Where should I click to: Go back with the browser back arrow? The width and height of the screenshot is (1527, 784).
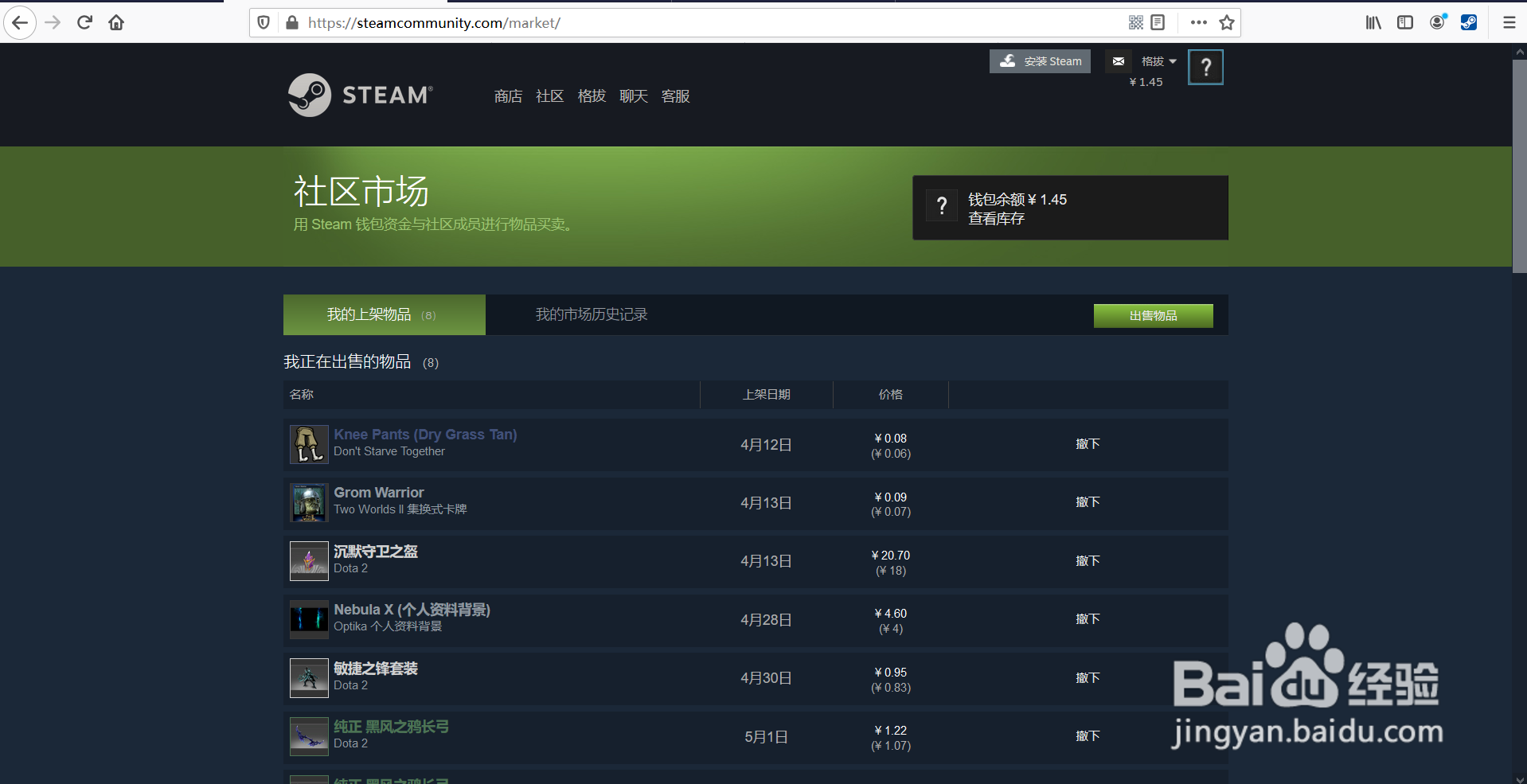(20, 22)
